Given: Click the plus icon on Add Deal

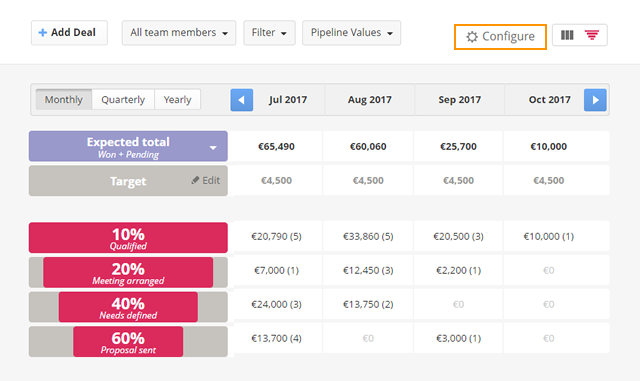Looking at the screenshot, I should coord(42,33).
